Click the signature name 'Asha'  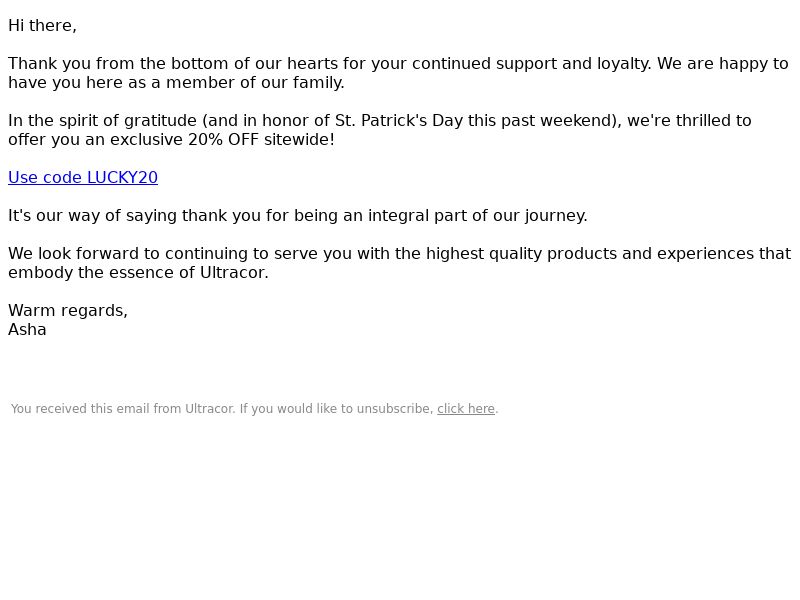click(x=27, y=330)
